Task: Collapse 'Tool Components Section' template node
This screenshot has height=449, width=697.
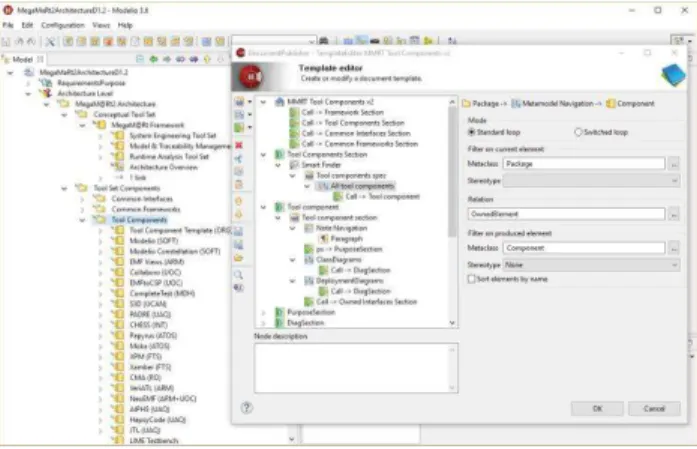Action: point(264,155)
